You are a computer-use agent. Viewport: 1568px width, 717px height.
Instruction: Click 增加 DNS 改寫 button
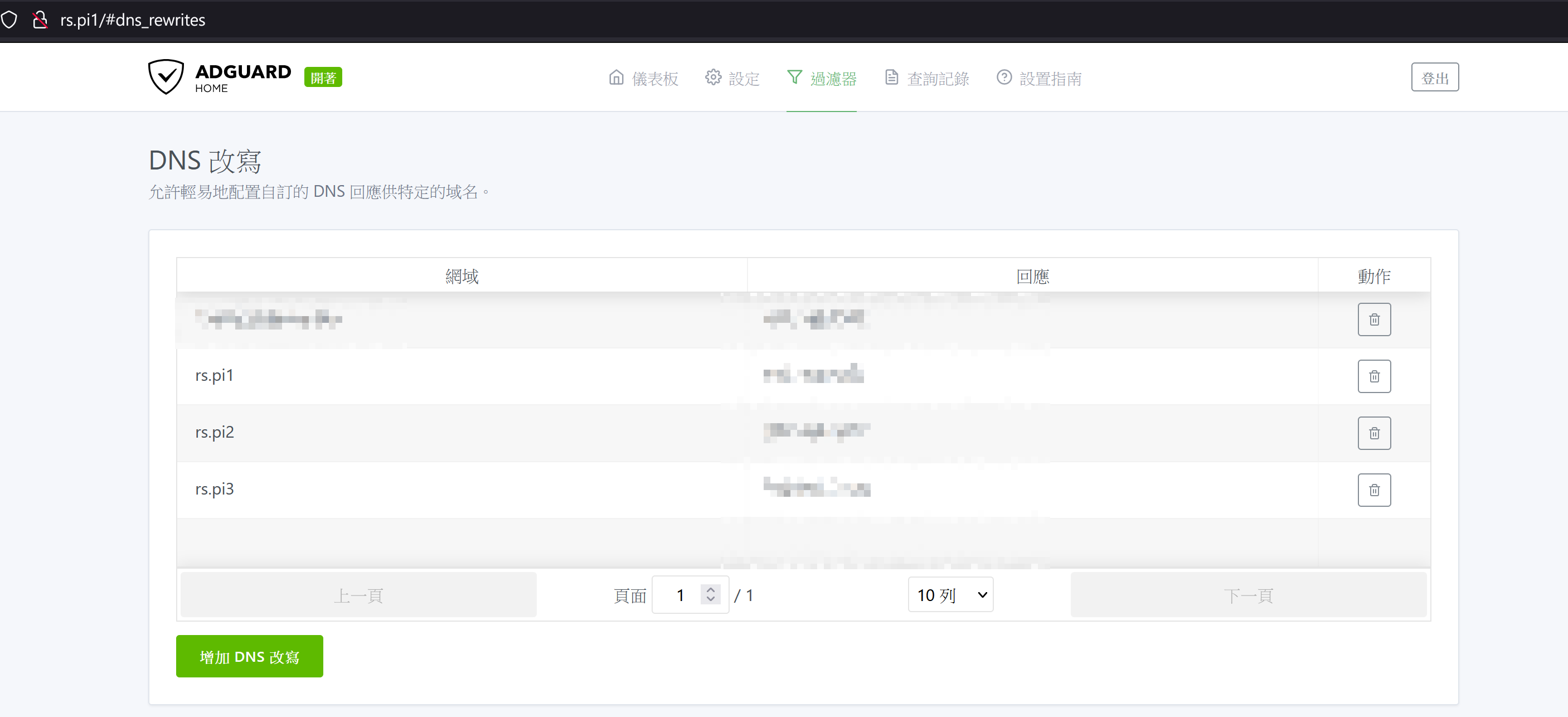pyautogui.click(x=249, y=656)
